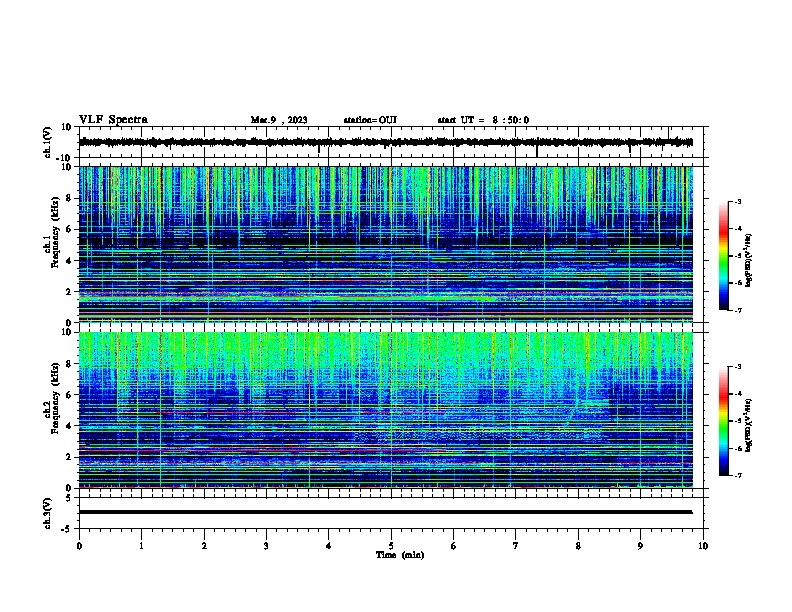The width and height of the screenshot is (792, 612).
Task: Click the -5 tick on ch.1 colorbar
Action: tap(738, 256)
